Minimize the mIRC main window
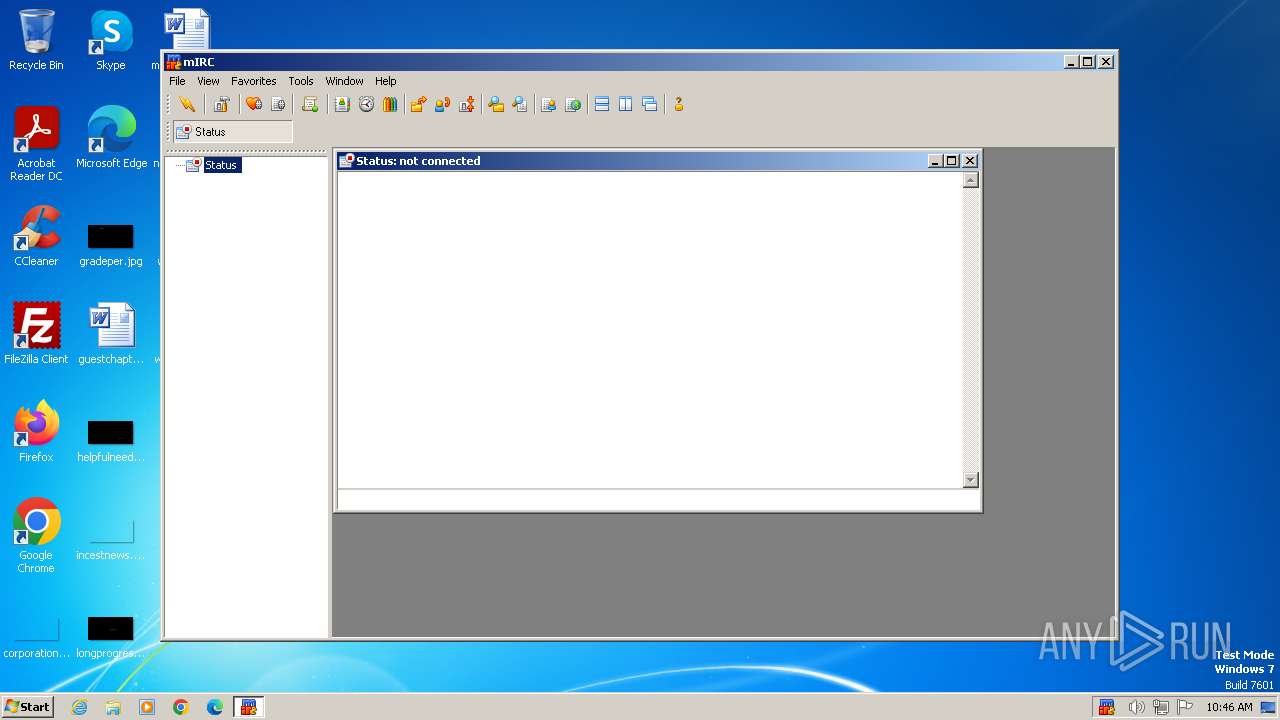 pyautogui.click(x=1072, y=62)
